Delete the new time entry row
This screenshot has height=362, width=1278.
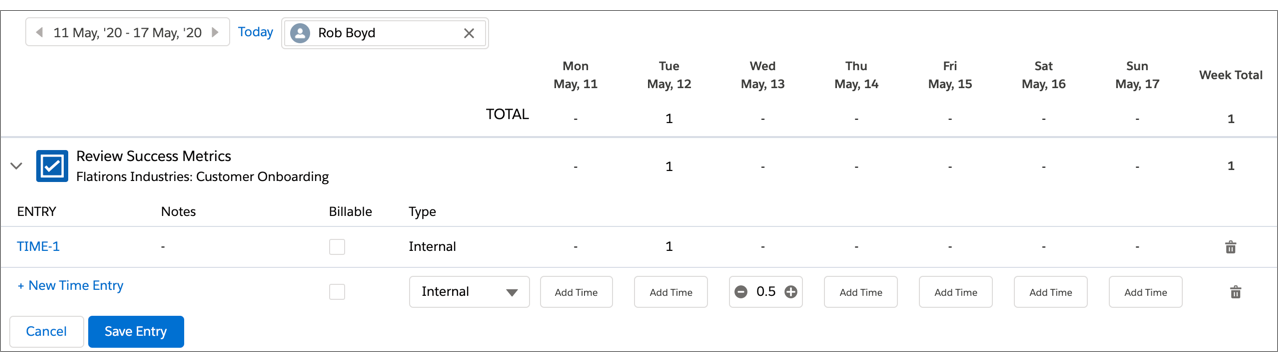(1235, 292)
